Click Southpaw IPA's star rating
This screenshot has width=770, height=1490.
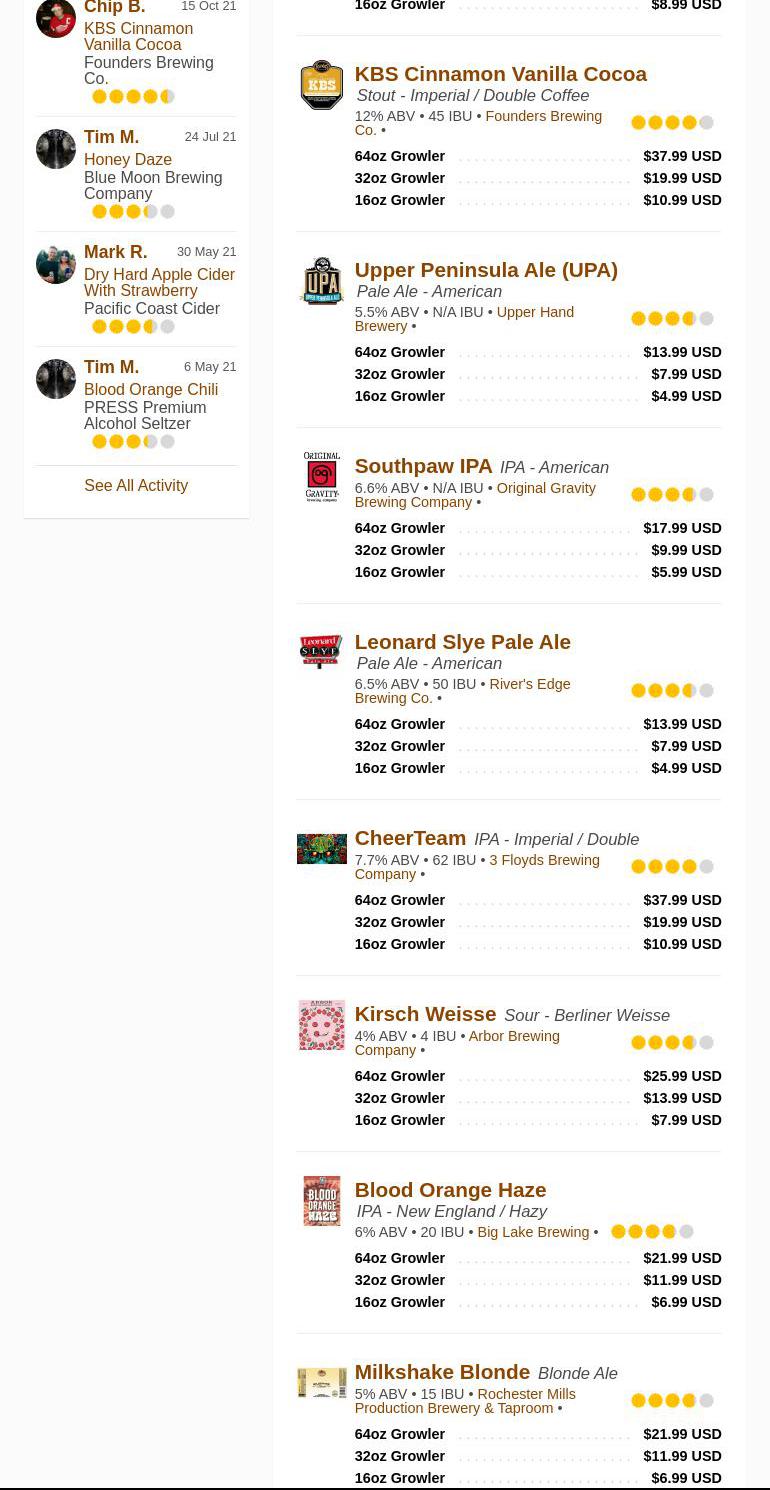[672, 494]
